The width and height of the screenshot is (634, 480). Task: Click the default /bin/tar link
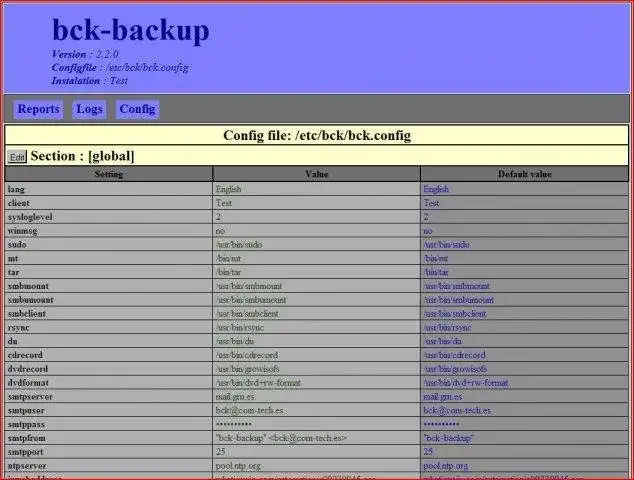click(x=435, y=272)
